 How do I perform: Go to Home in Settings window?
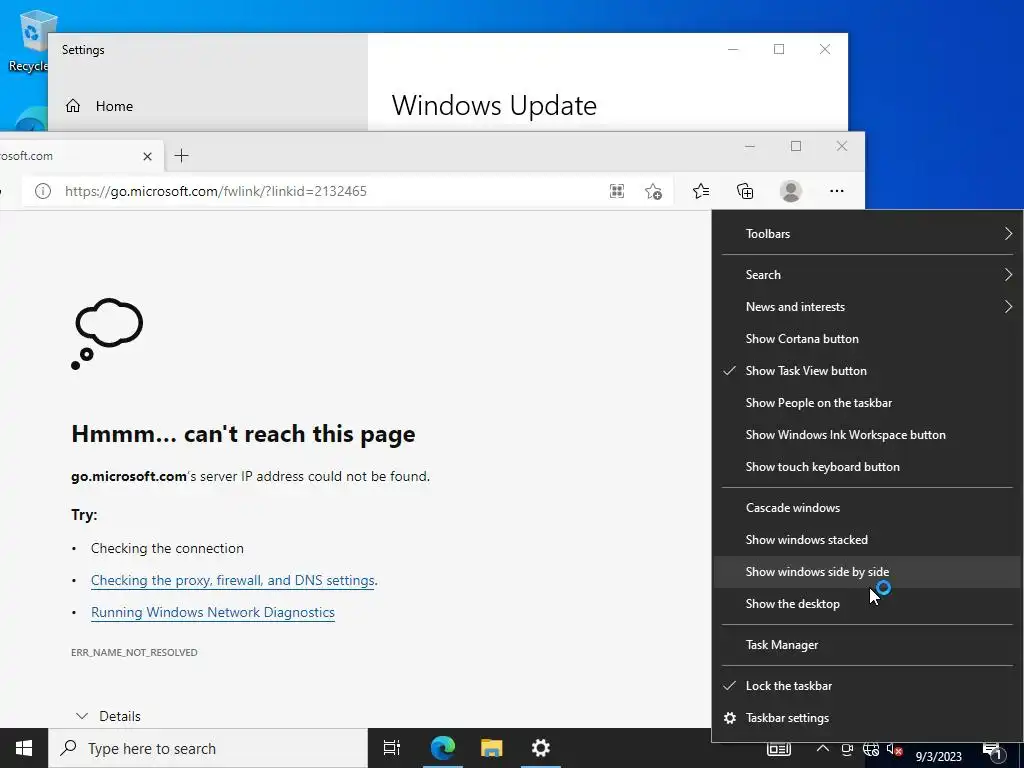[x=114, y=106]
